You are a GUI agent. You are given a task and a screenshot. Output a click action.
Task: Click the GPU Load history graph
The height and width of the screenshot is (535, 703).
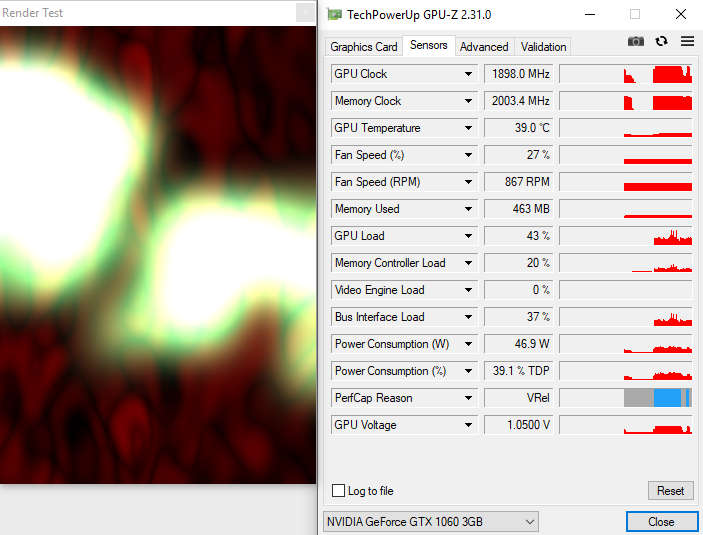pyautogui.click(x=626, y=236)
